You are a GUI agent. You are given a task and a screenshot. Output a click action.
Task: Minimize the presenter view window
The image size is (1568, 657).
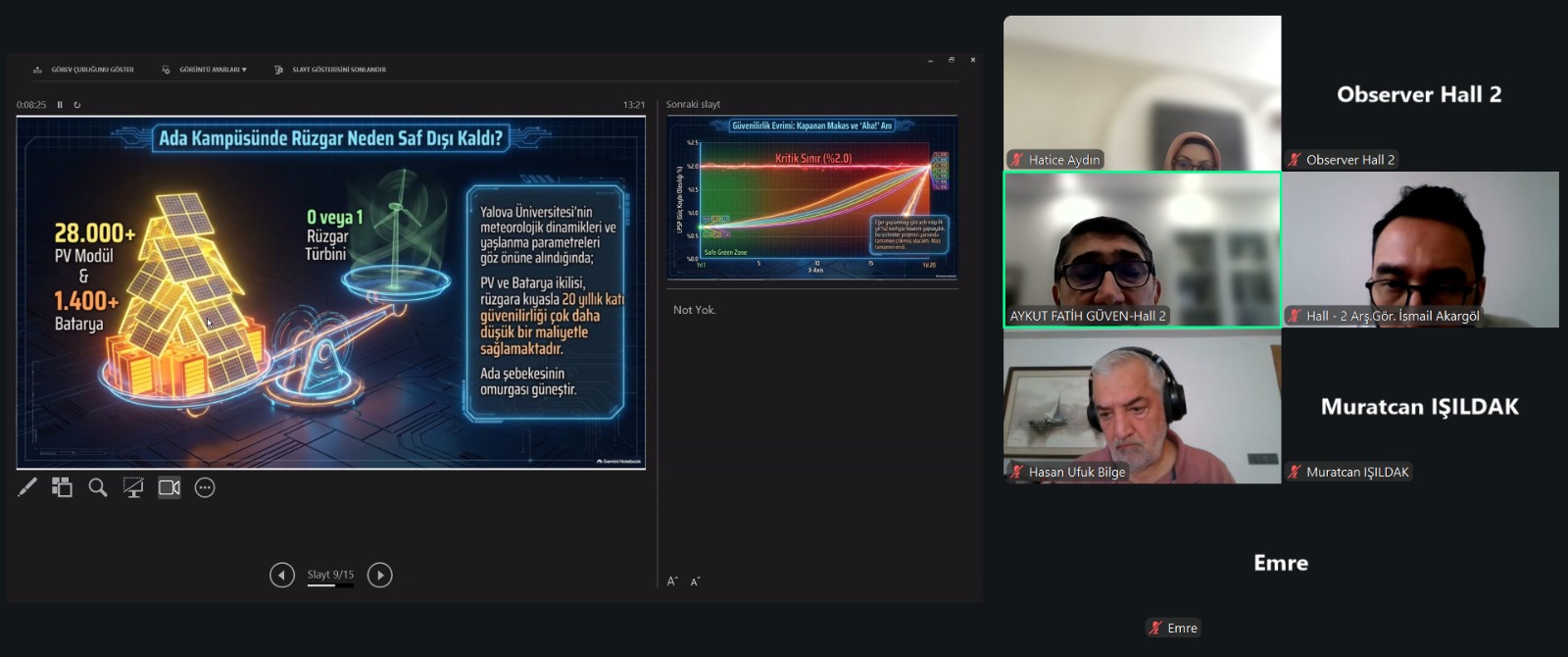point(930,61)
